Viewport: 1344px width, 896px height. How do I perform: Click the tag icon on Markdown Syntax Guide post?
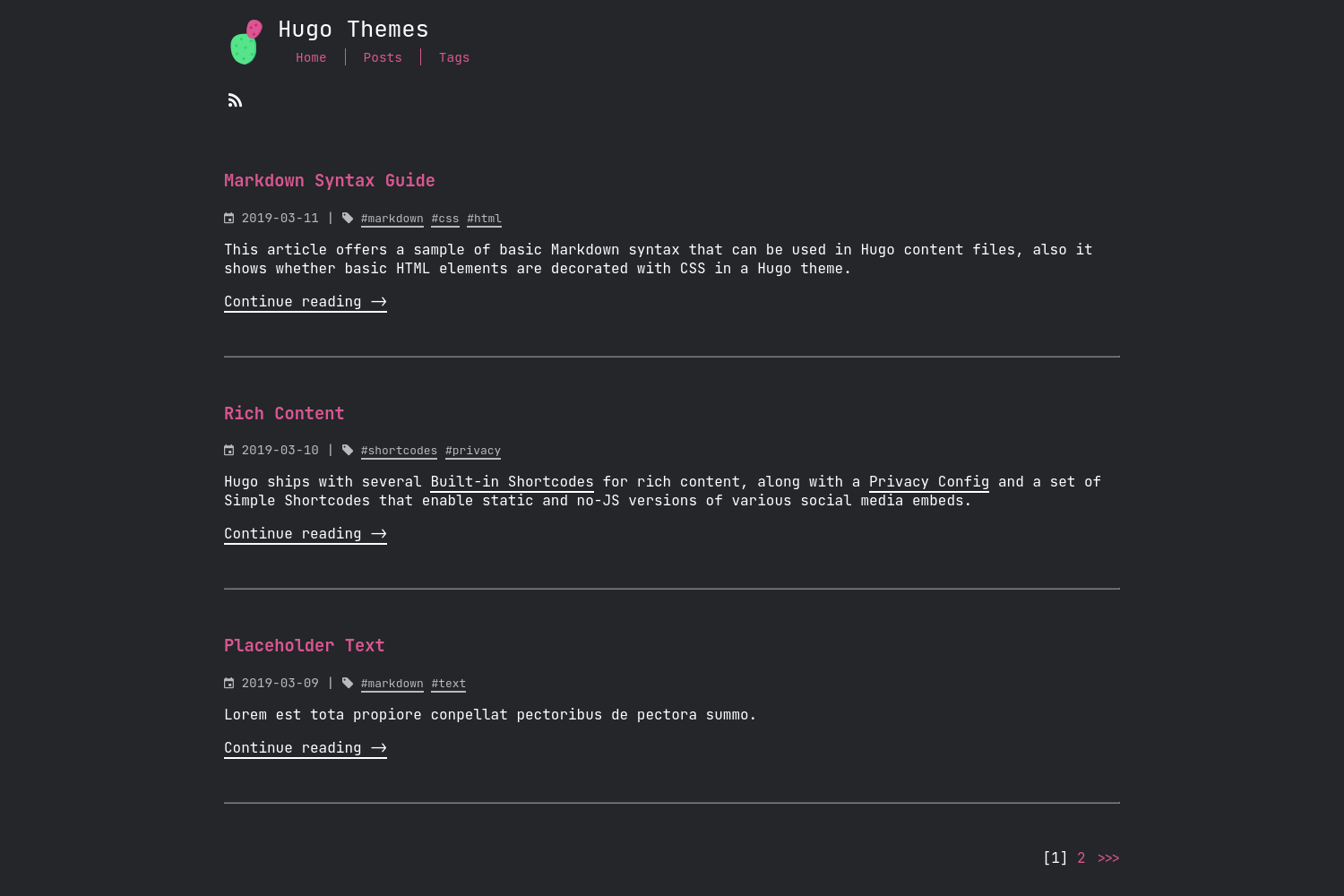(348, 218)
